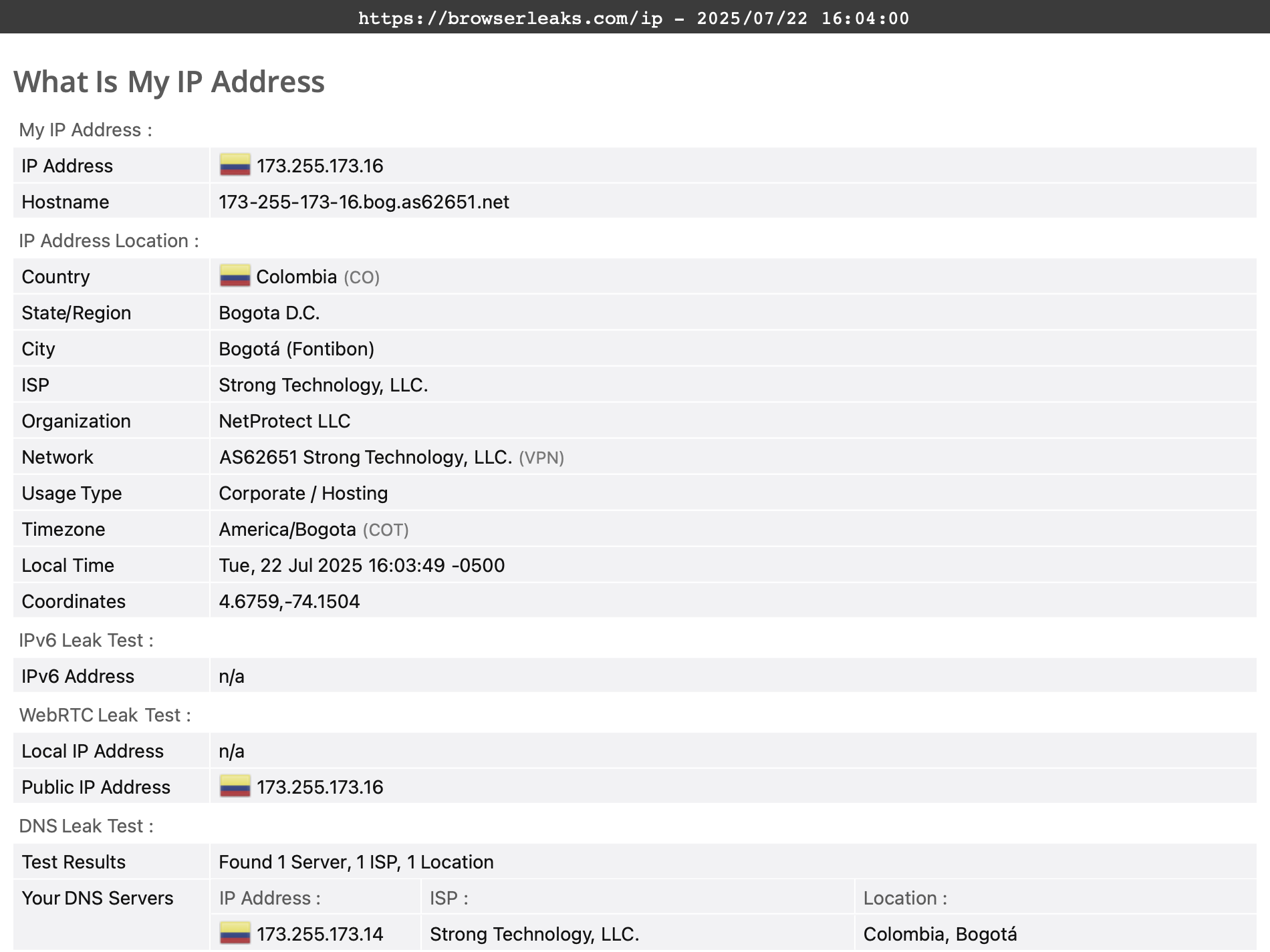1270x952 pixels.
Task: Click the Coordinates row label
Action: point(74,601)
